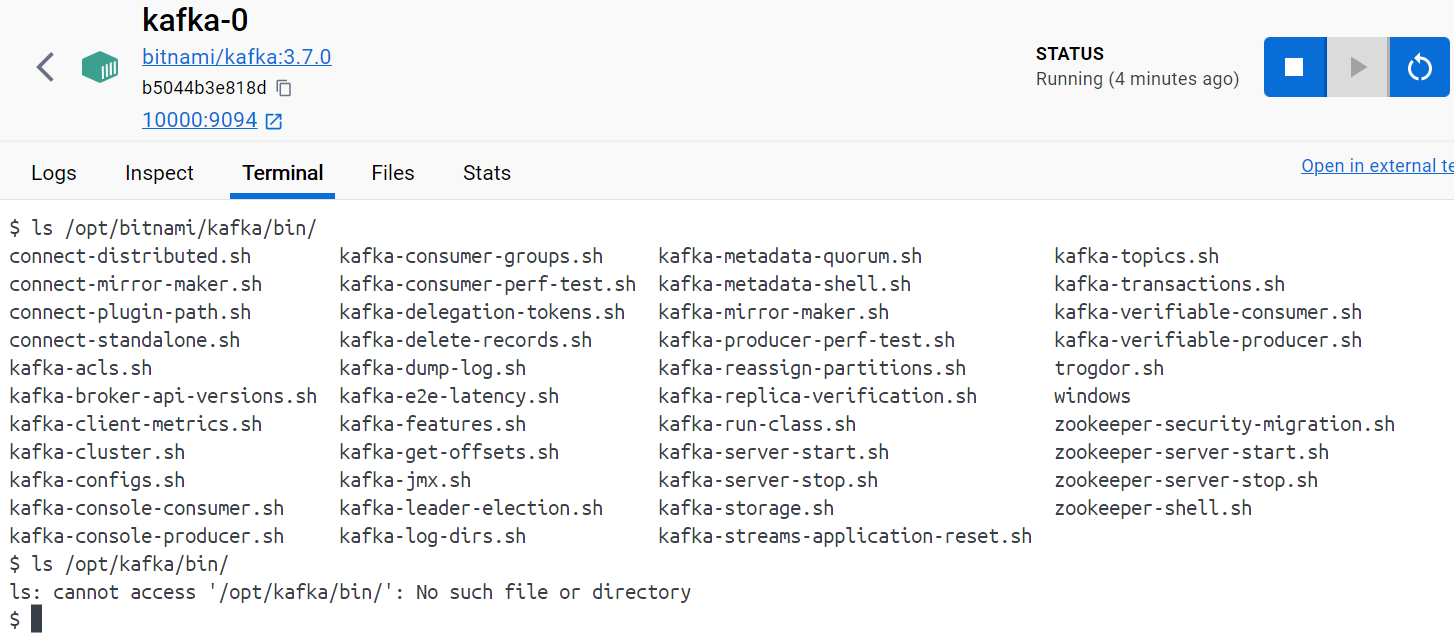Click kafka-jmx.sh file name

[405, 480]
